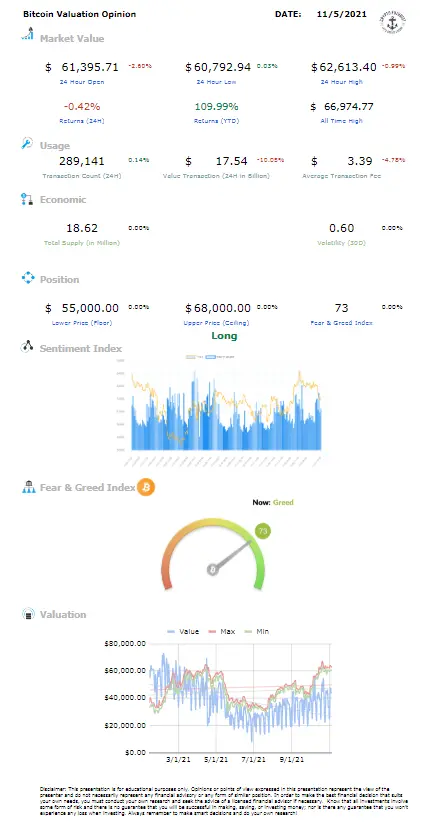Screen dimensions: 439x827
Task: Click the Position arrows icon
Action: click(27, 278)
